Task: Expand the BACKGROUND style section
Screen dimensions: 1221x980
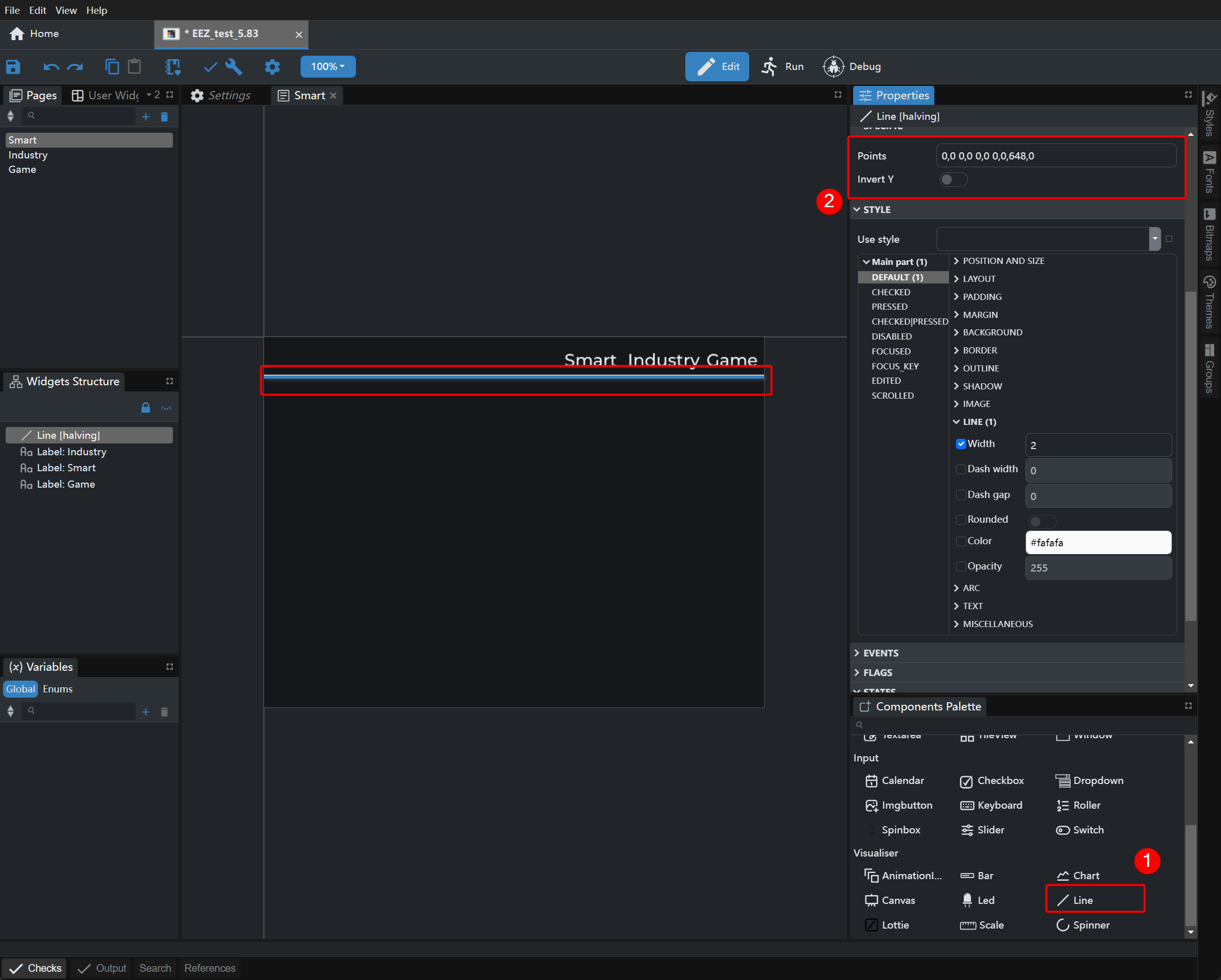Action: point(992,332)
